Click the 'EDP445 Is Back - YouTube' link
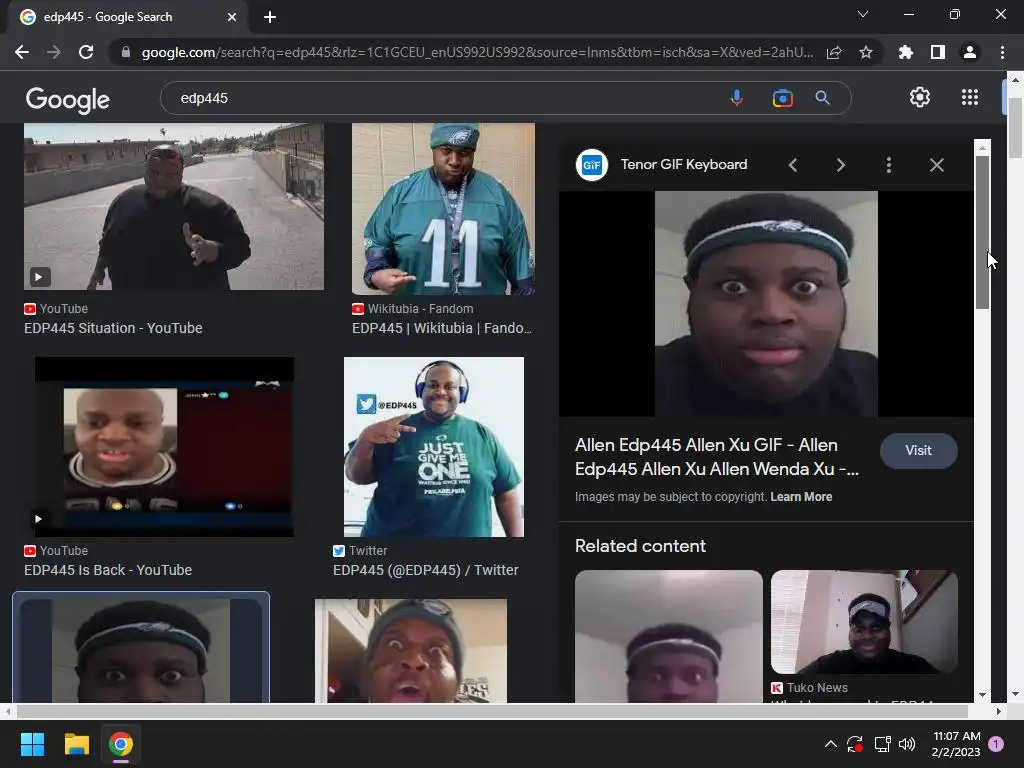This screenshot has width=1024, height=768. 108,570
